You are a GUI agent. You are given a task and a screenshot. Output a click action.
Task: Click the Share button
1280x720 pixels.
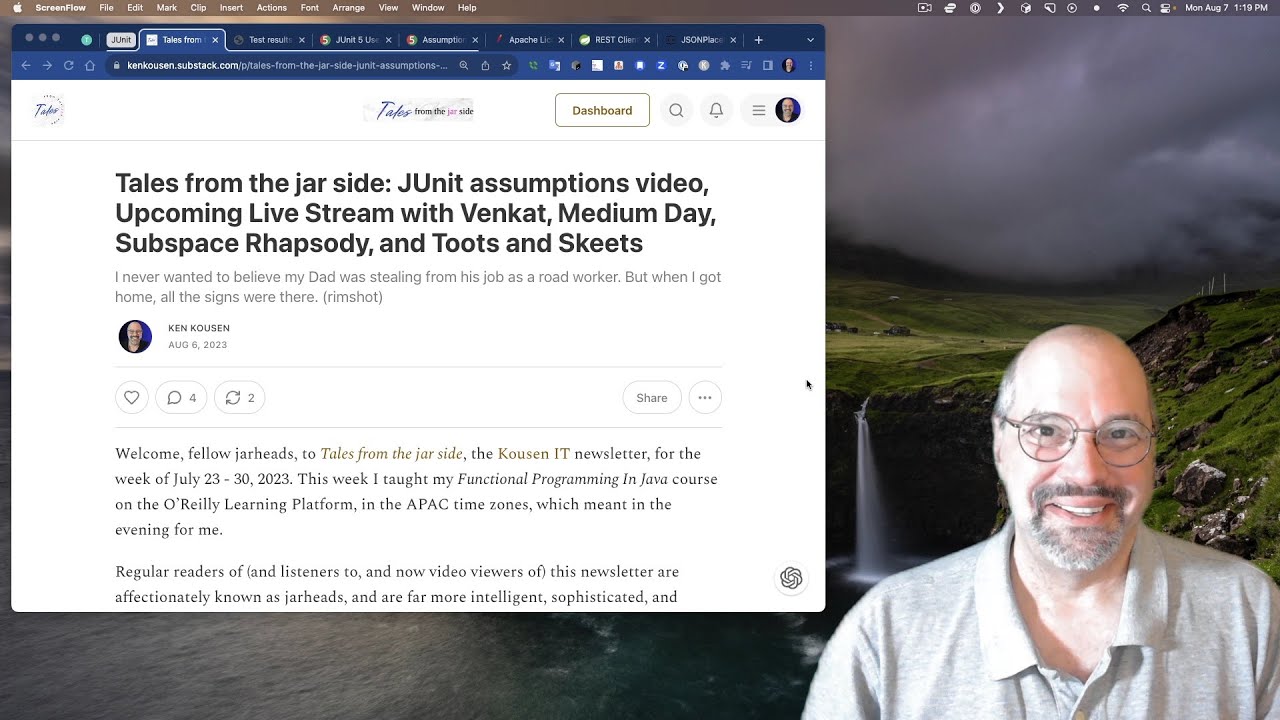(x=652, y=398)
